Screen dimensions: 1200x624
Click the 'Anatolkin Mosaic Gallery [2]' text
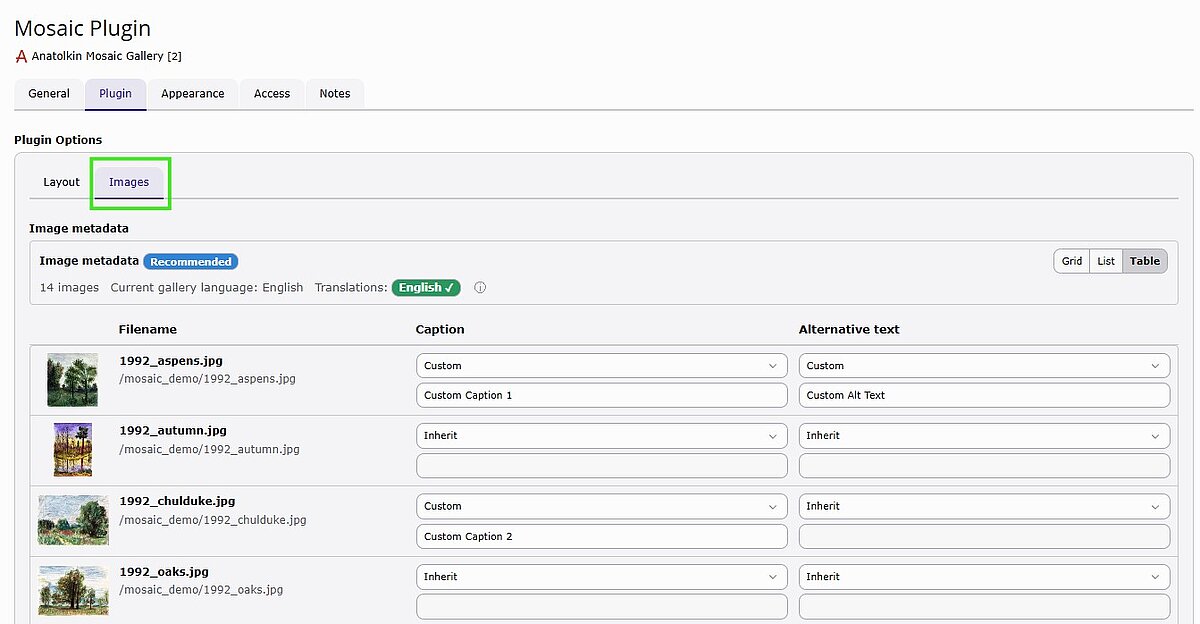(107, 56)
